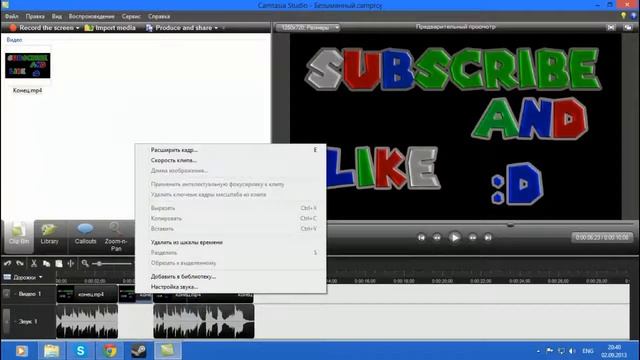Jump to next clip in preview

[x=488, y=238]
